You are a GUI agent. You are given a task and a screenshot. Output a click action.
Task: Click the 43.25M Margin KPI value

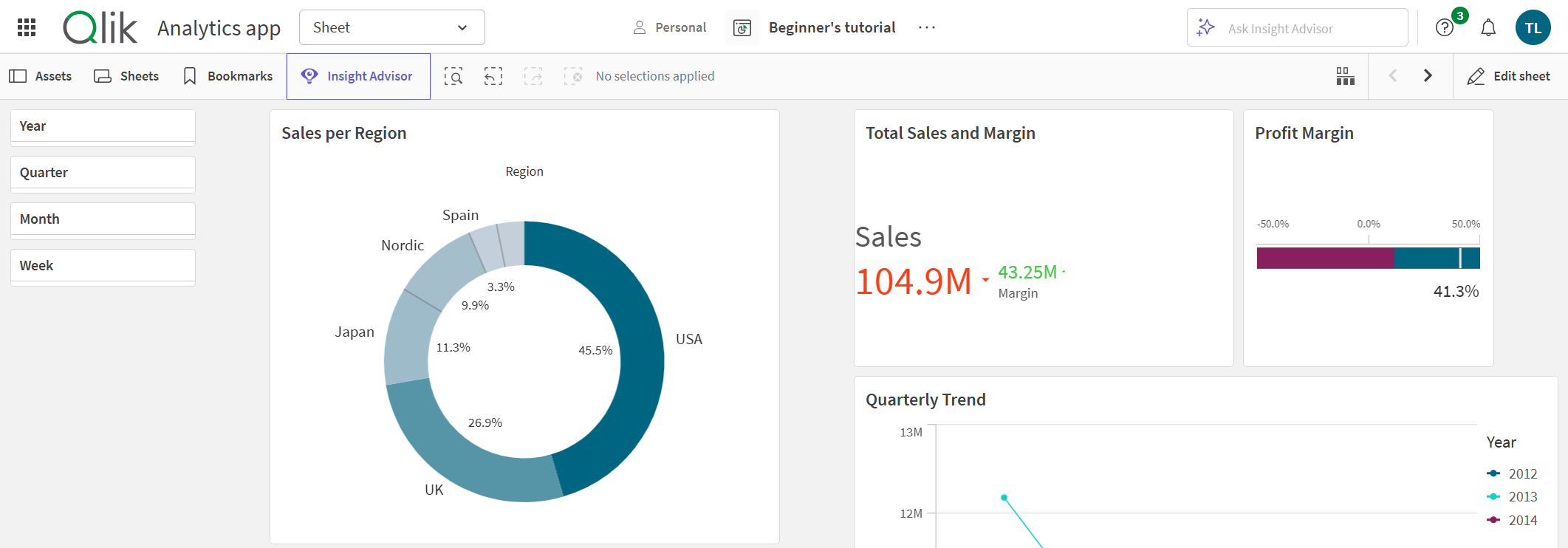click(x=1027, y=273)
